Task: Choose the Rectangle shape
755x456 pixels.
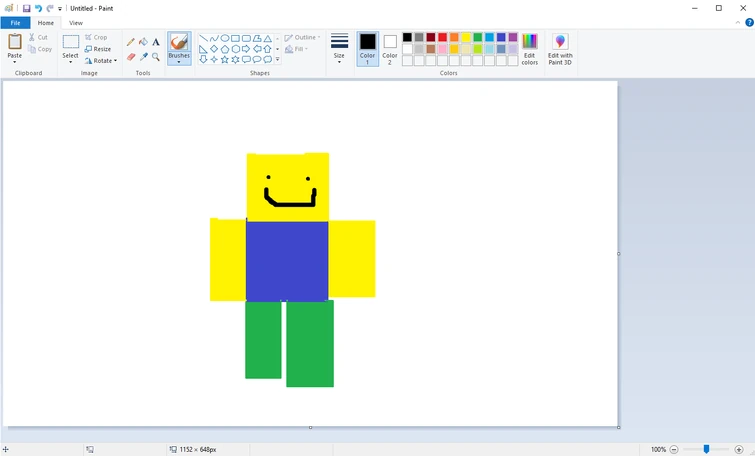Action: pyautogui.click(x=235, y=38)
